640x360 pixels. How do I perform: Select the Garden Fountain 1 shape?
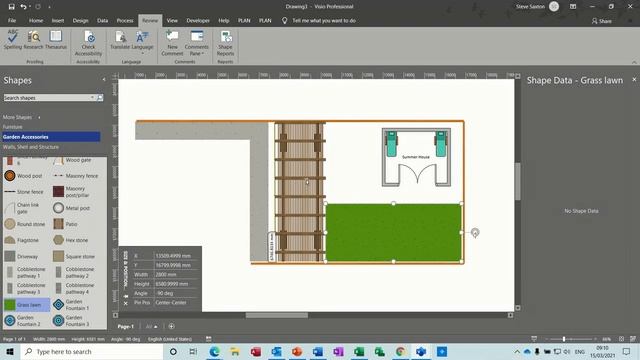pos(71,305)
